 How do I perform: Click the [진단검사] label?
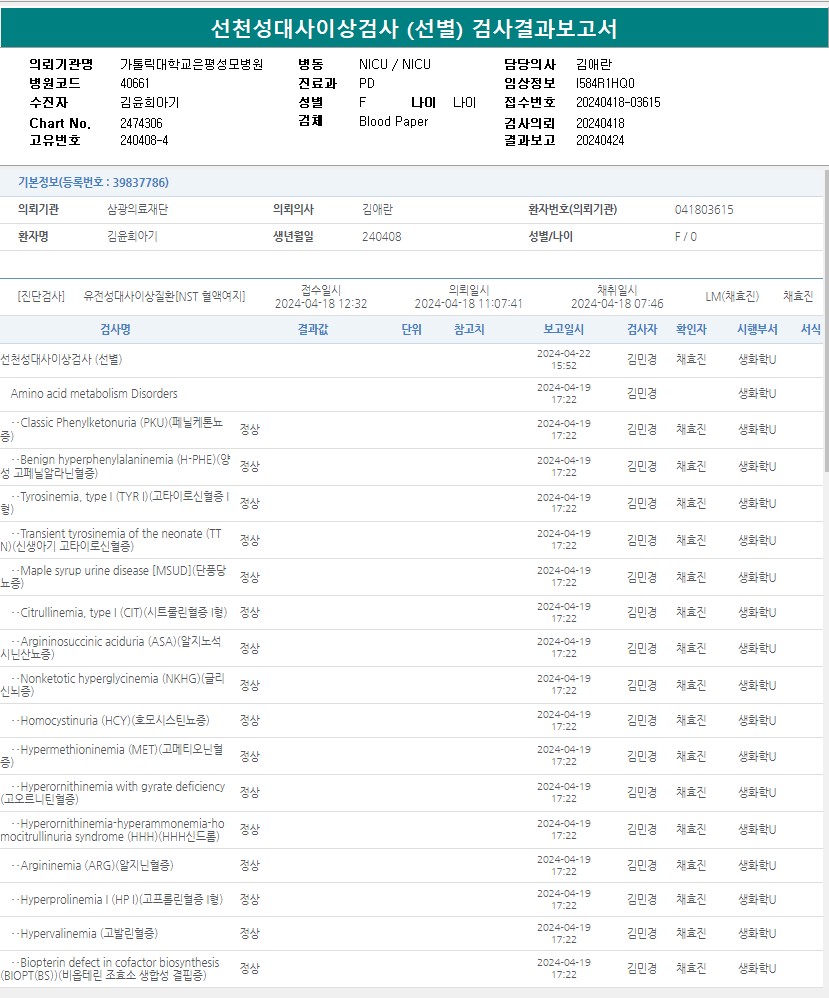41,297
